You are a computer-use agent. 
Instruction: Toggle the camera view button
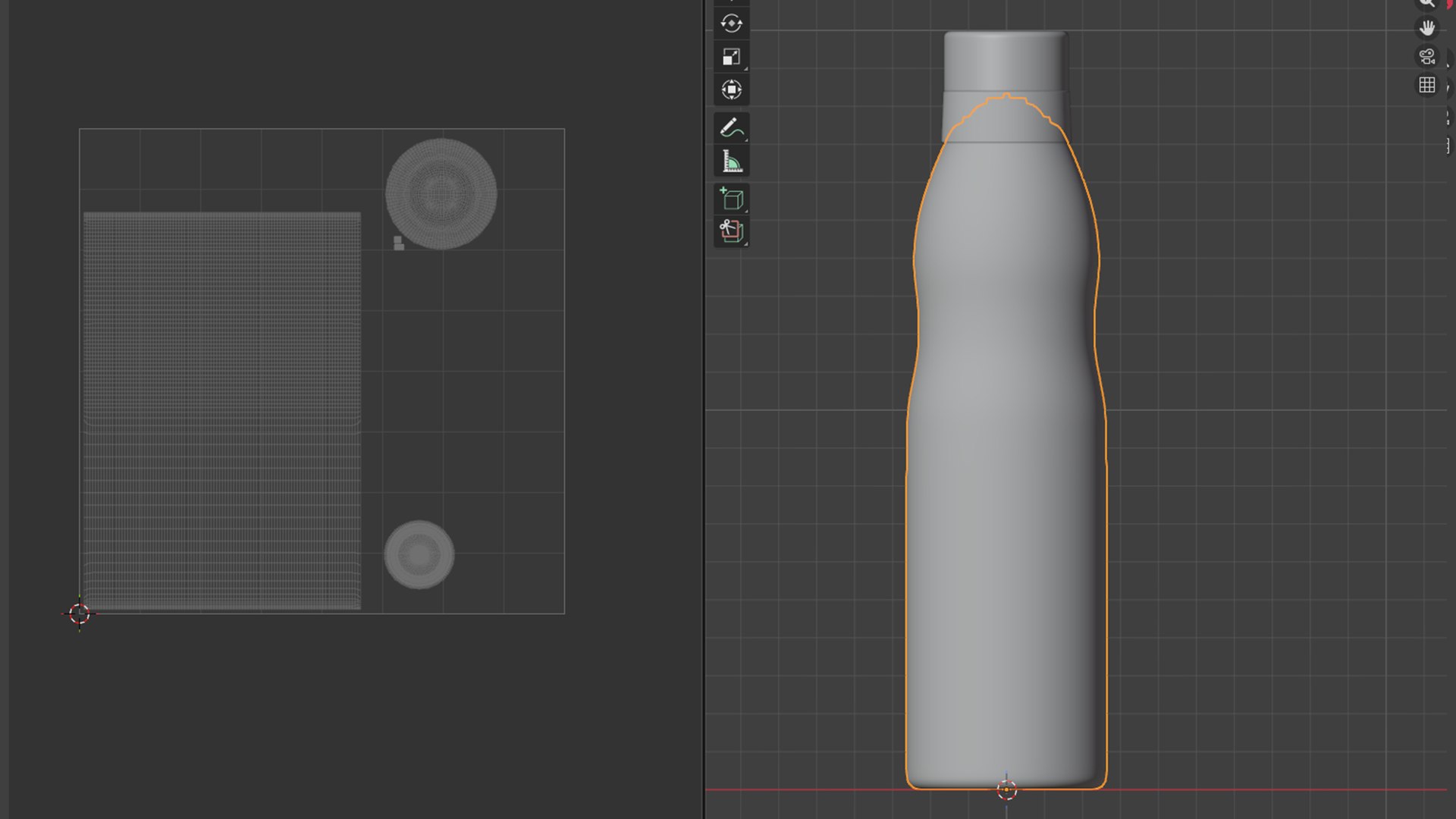pyautogui.click(x=1427, y=57)
